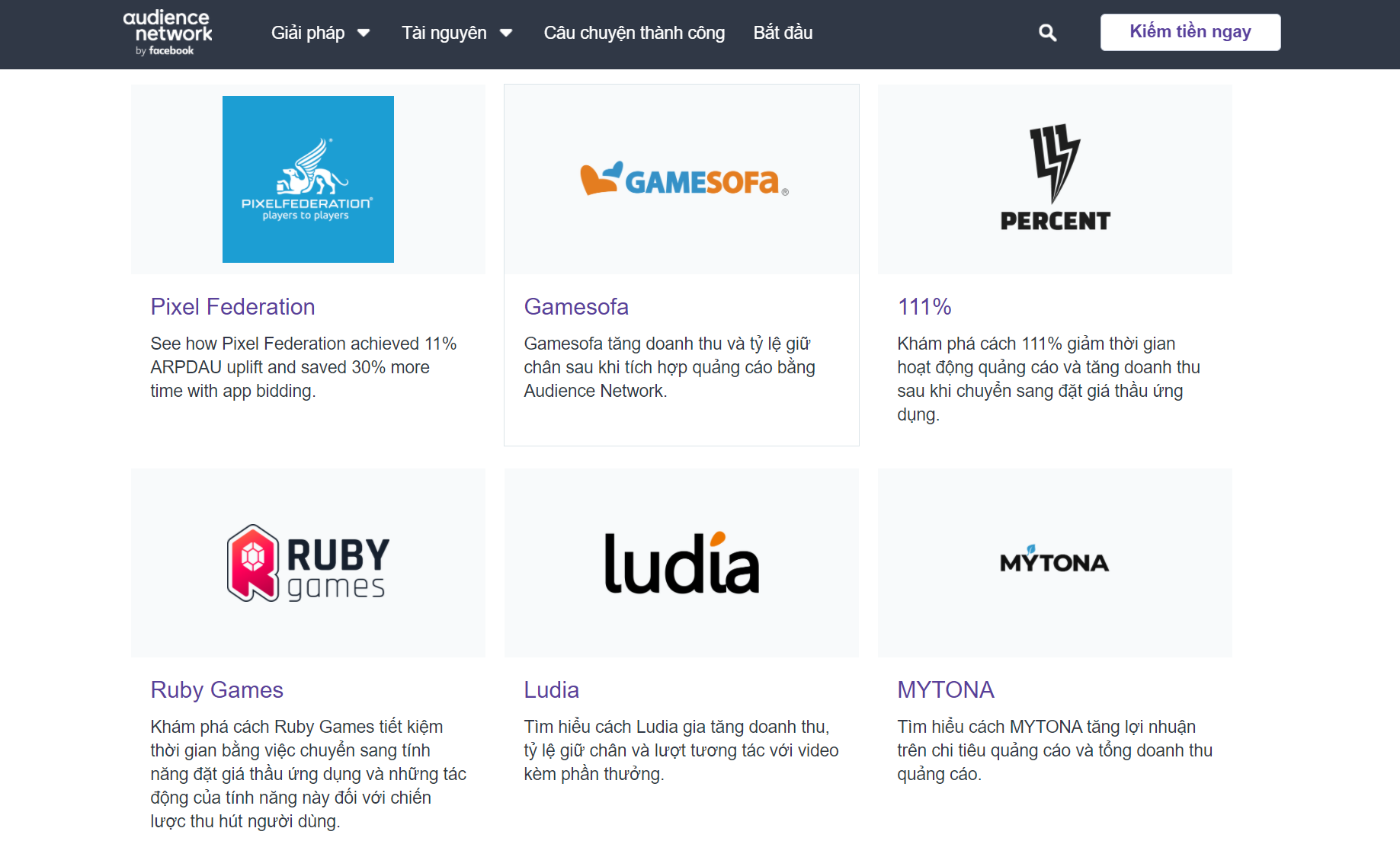Open the Bắt đầu menu item
1400x857 pixels.
783,33
